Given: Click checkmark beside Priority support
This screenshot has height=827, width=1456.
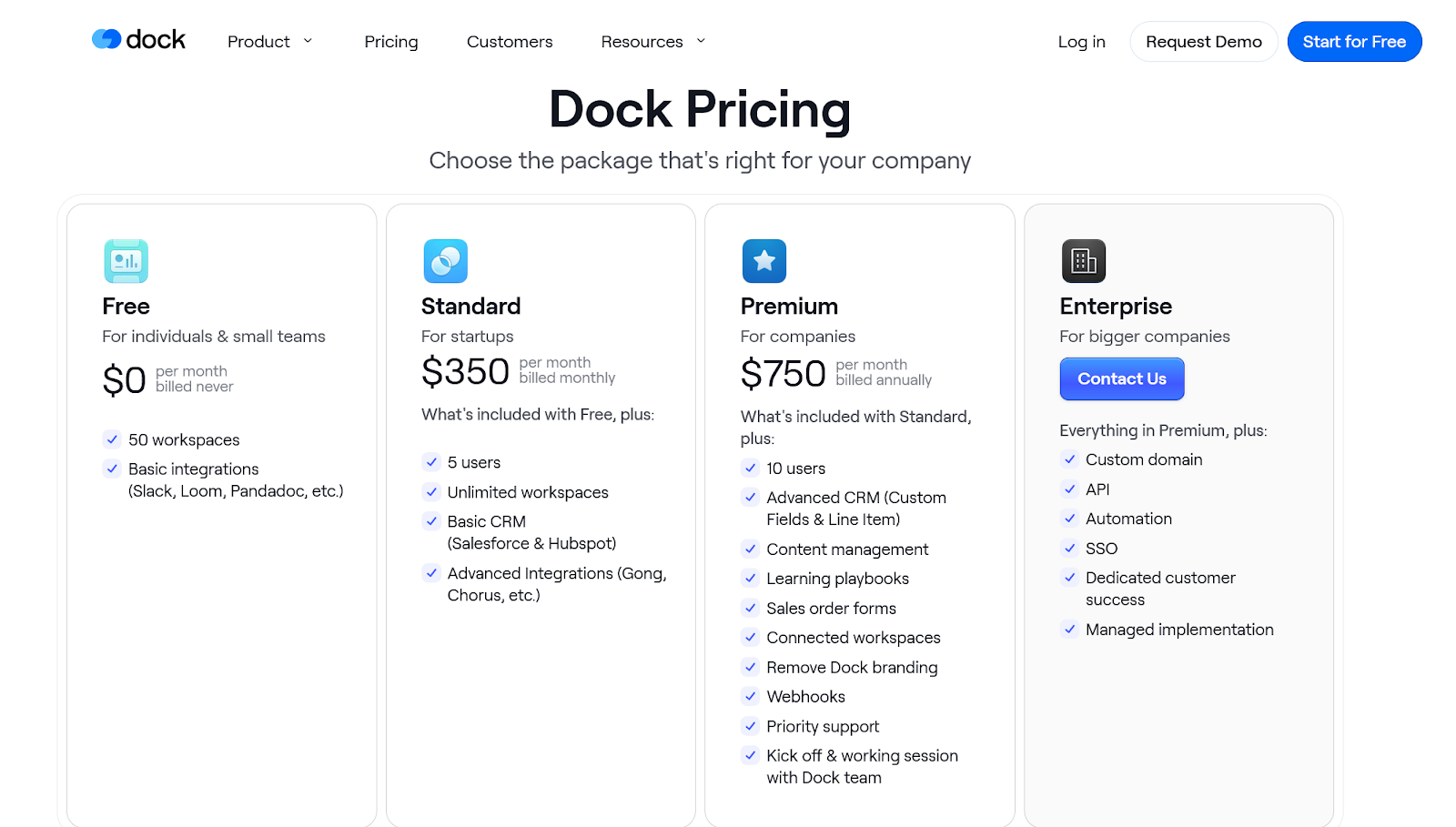Looking at the screenshot, I should click(751, 726).
